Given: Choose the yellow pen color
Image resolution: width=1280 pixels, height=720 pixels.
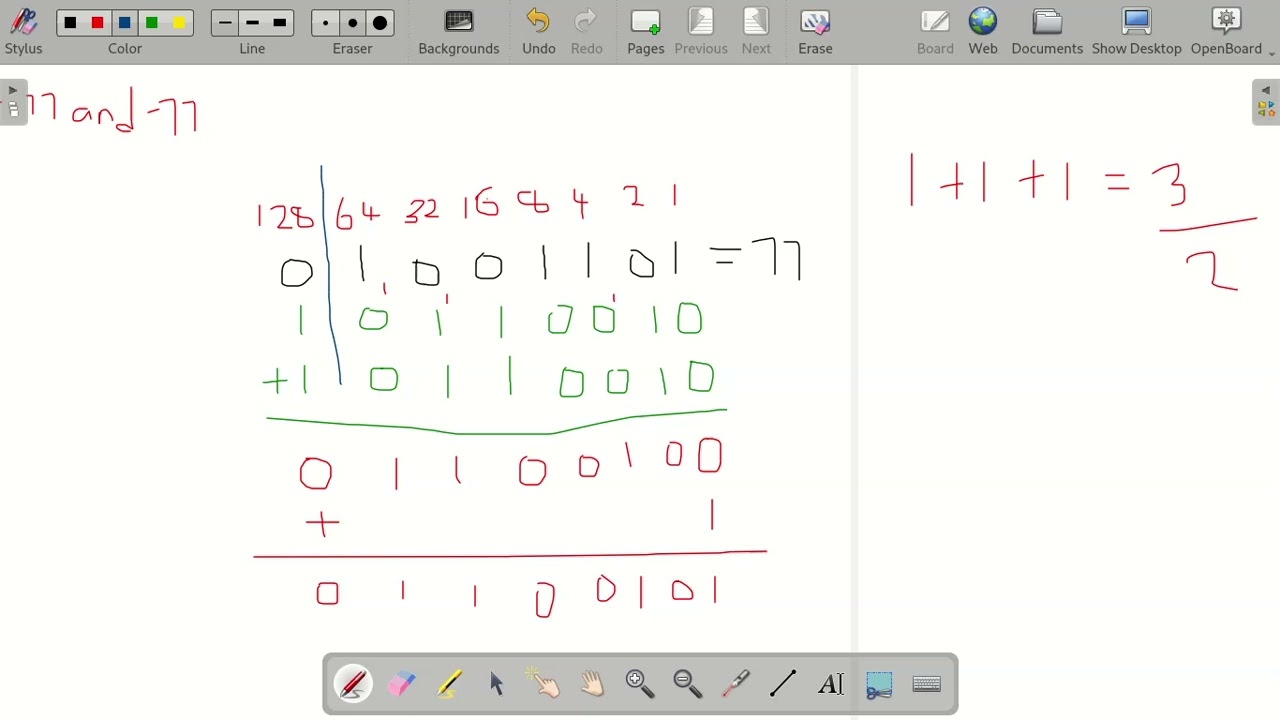Looking at the screenshot, I should coord(179,23).
